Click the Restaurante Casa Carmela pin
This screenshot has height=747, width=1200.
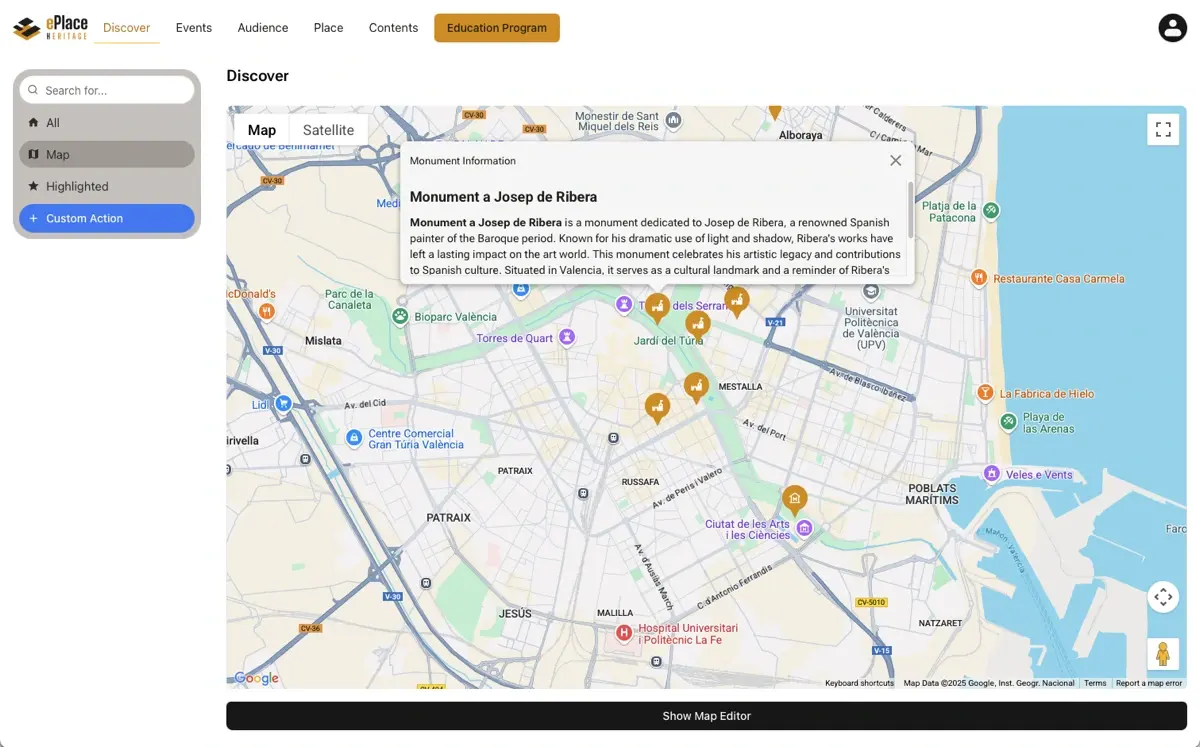tap(979, 278)
